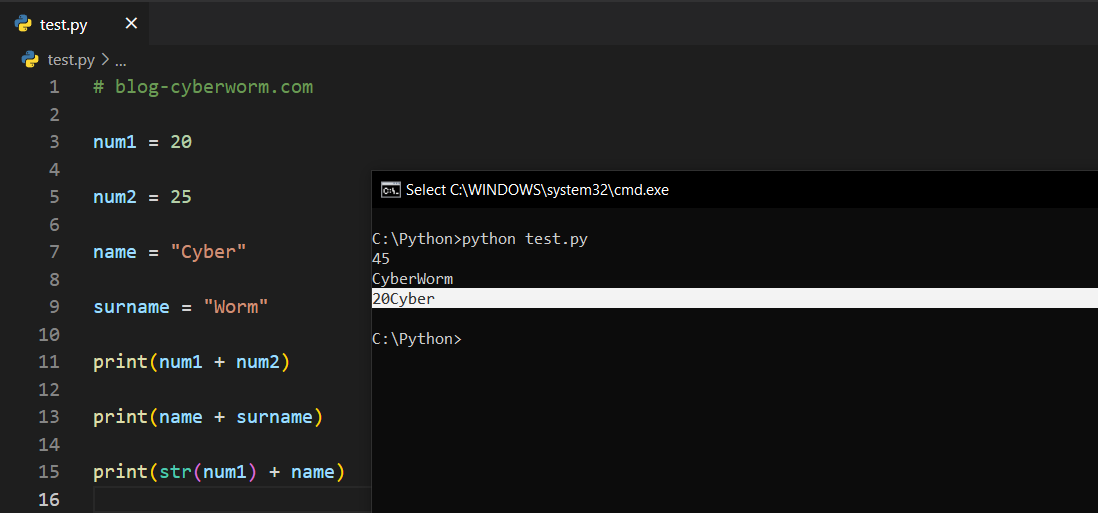Click the cmd.exe window title text
The image size is (1098, 513).
click(537, 190)
